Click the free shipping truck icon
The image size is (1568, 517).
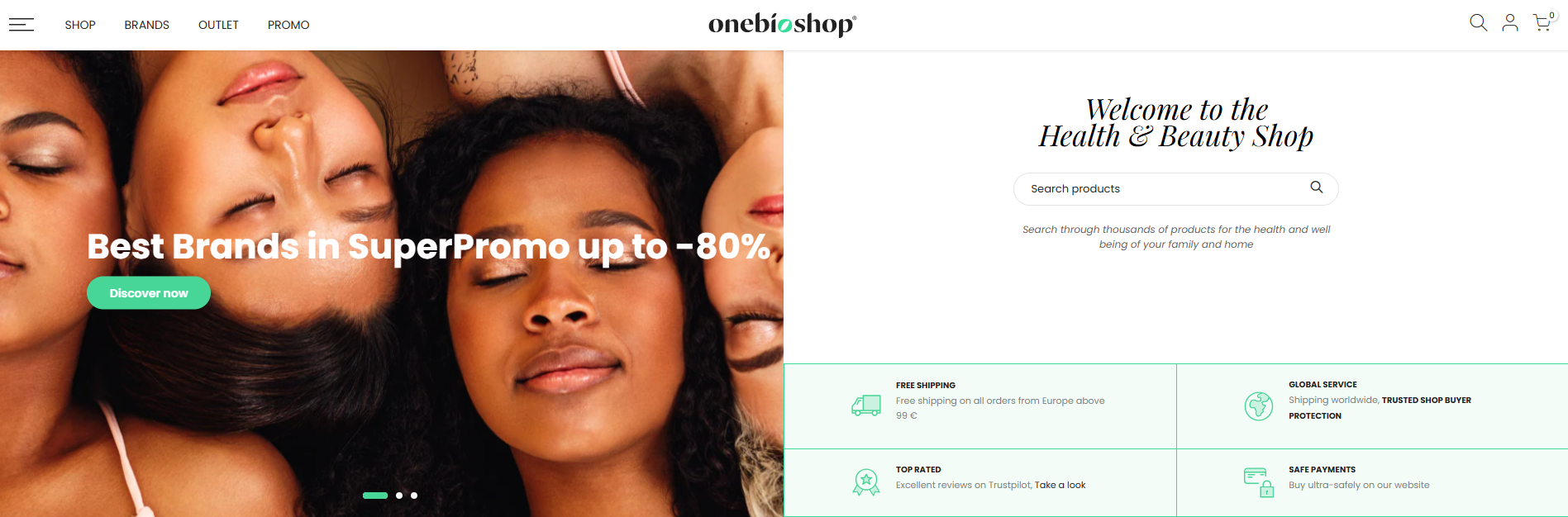click(x=866, y=405)
